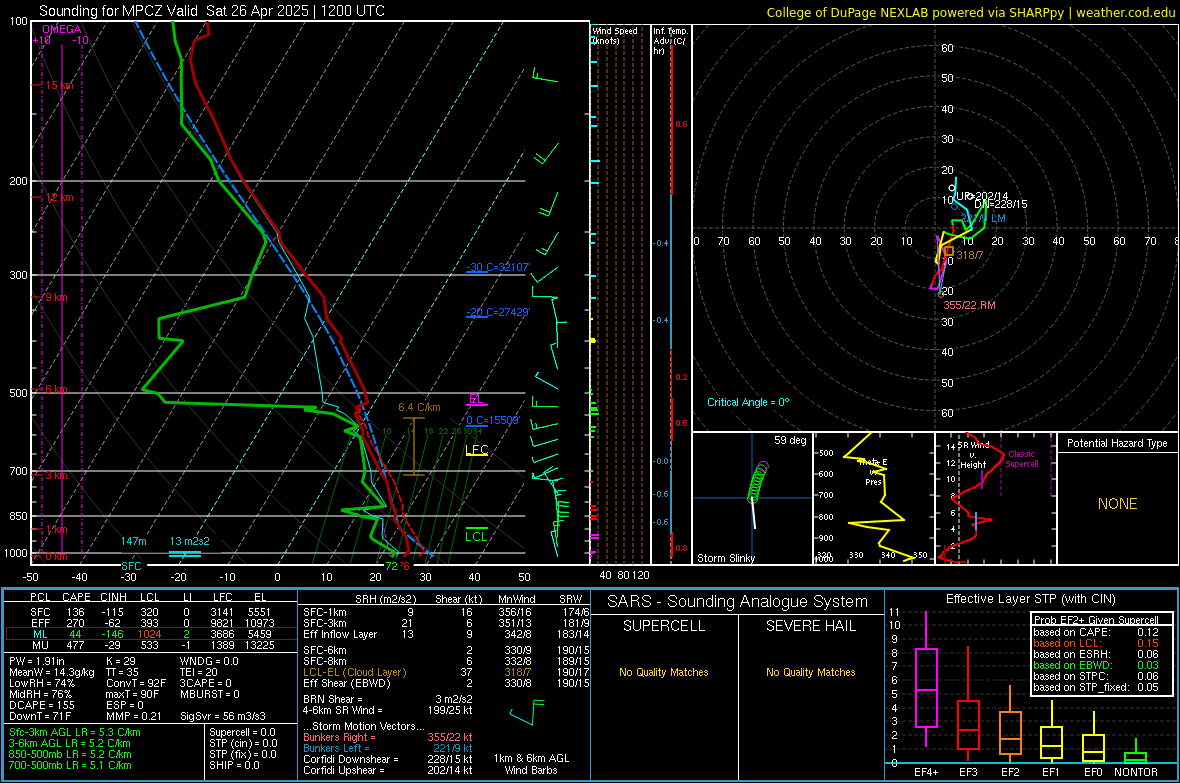The image size is (1180, 783).
Task: Click the Supercell = 0.0 composite value
Action: point(242,732)
